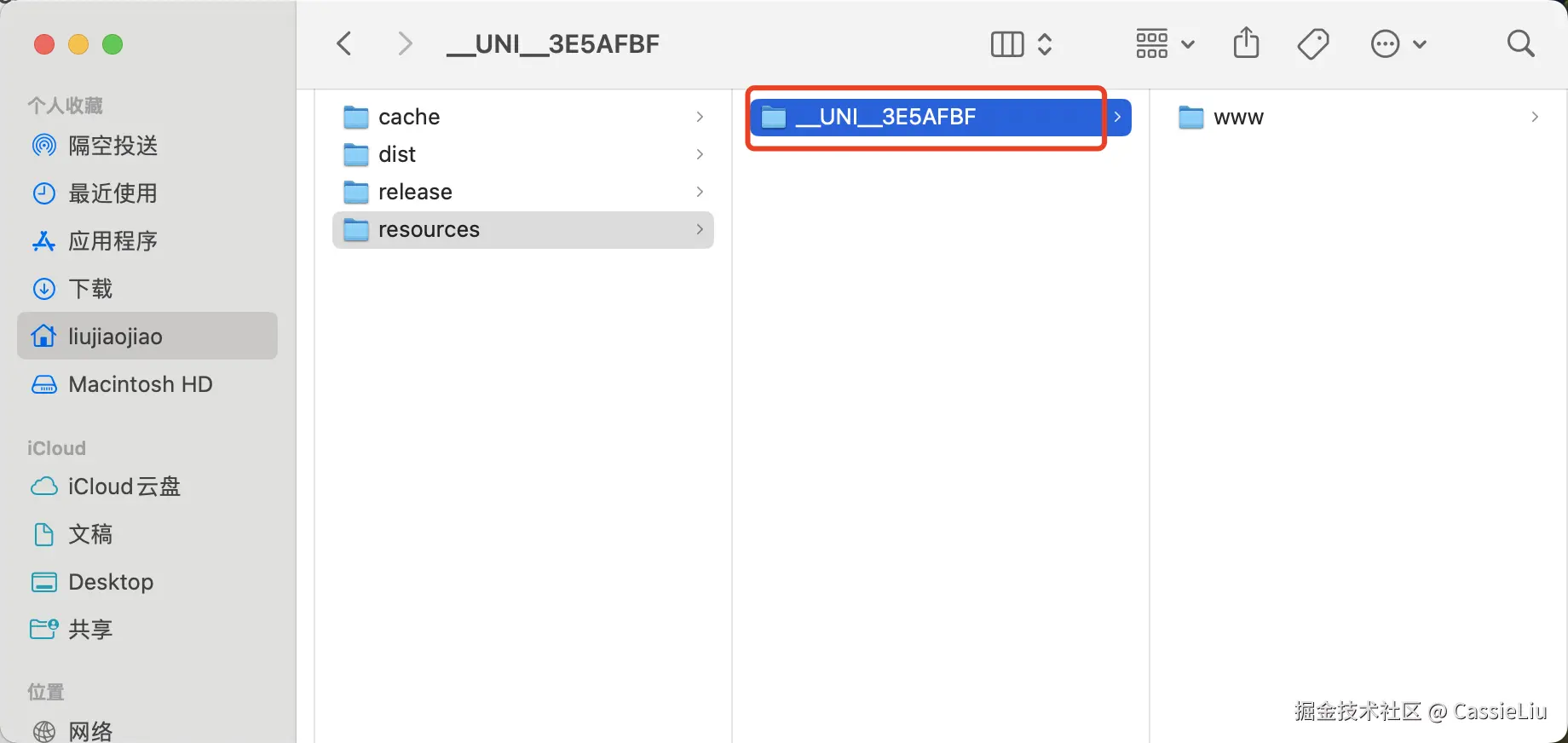This screenshot has width=1568, height=743.
Task: Open the group-by dropdown arrow
Action: tap(1188, 44)
